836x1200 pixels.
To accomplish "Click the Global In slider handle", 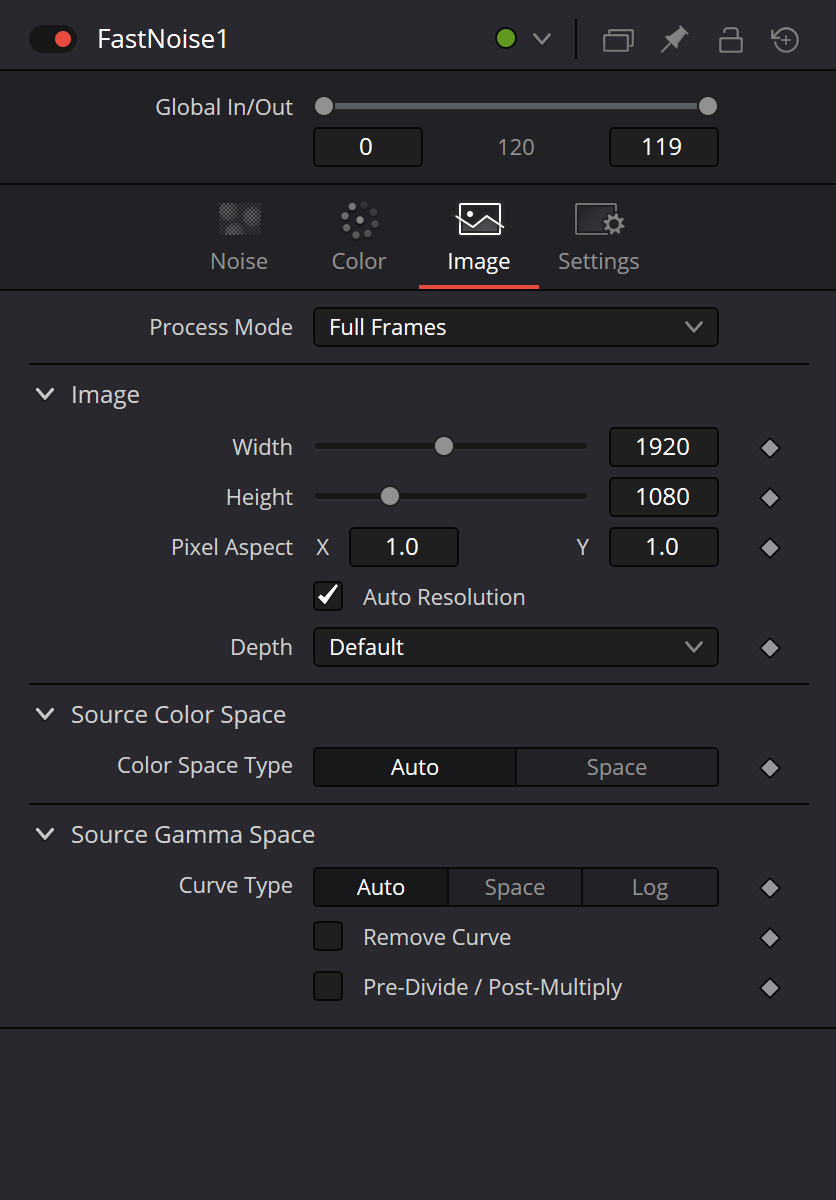I will (324, 106).
